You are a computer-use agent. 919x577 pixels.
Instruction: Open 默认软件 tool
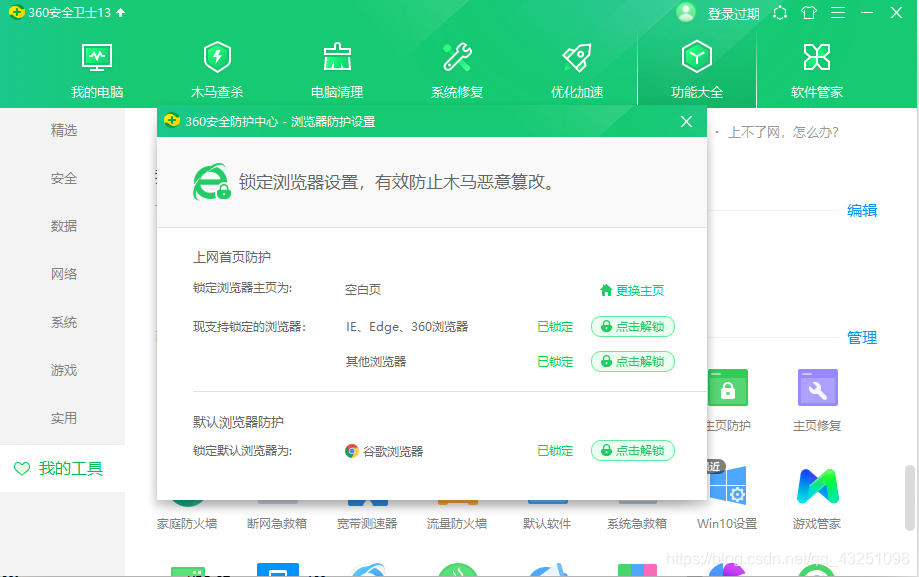point(547,523)
